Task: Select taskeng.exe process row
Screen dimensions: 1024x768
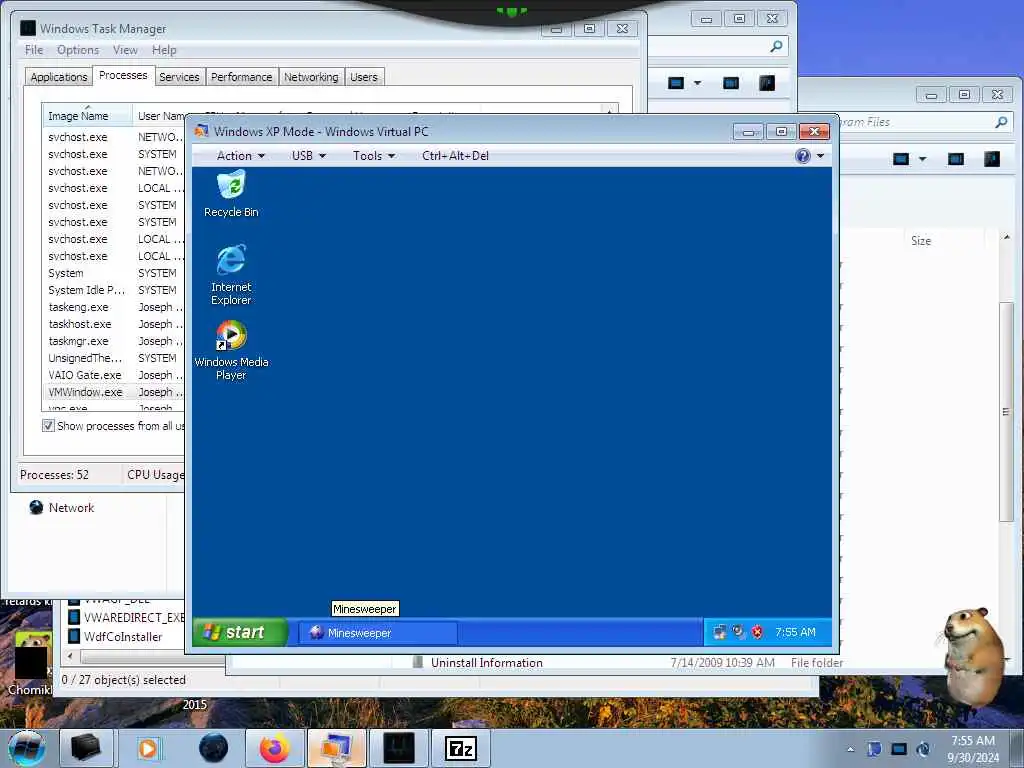Action: [114, 307]
